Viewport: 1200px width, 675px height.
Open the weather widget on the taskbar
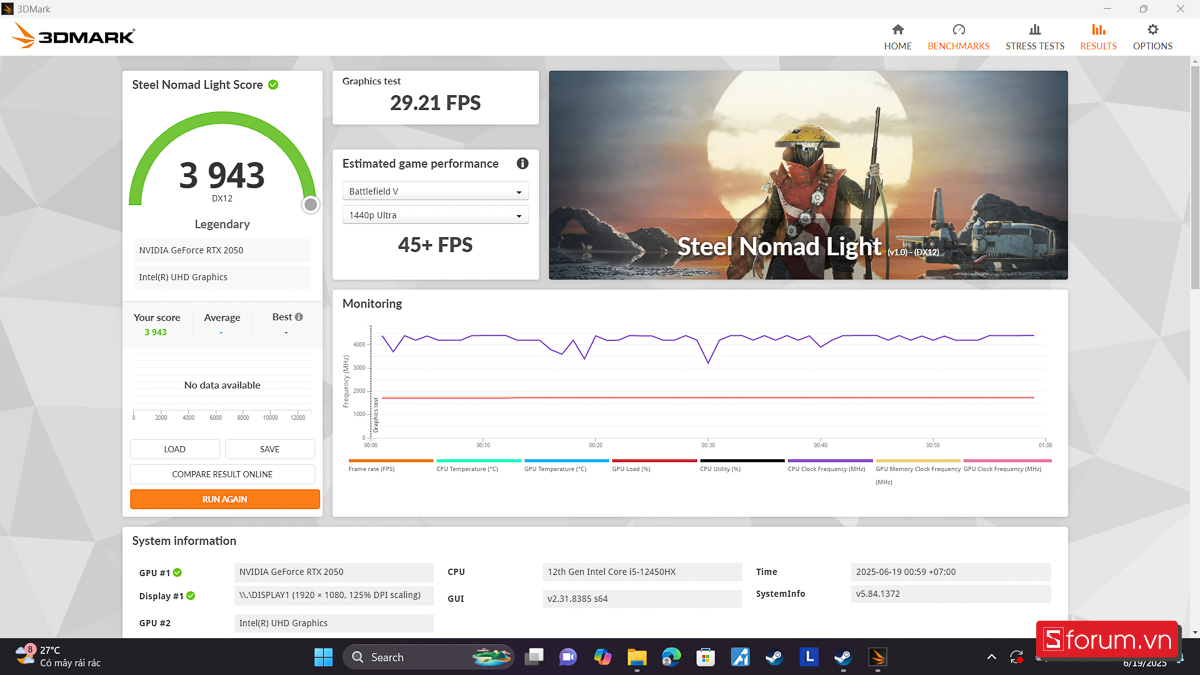pos(58,656)
